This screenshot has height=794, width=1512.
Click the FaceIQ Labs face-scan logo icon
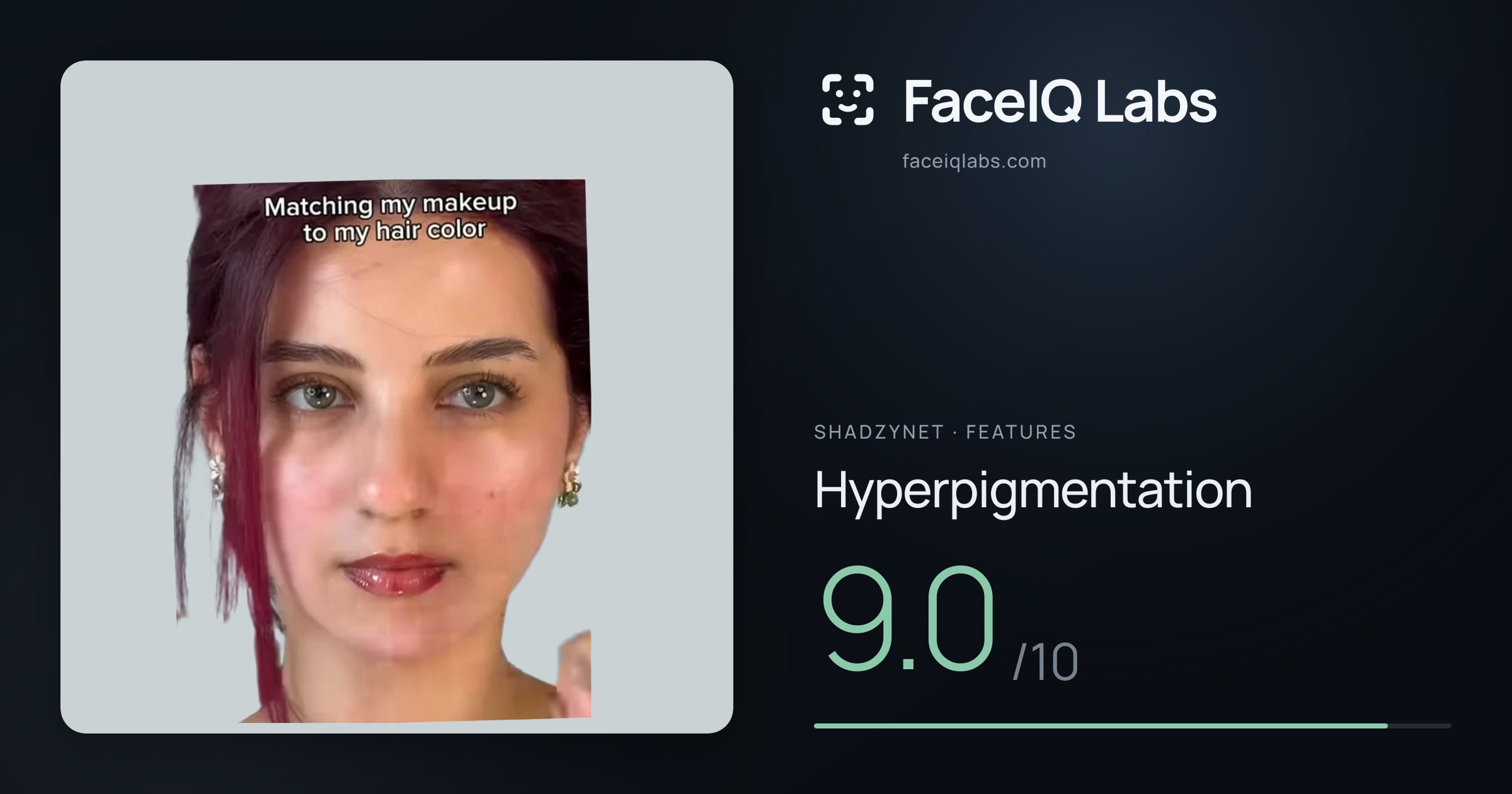tap(848, 100)
